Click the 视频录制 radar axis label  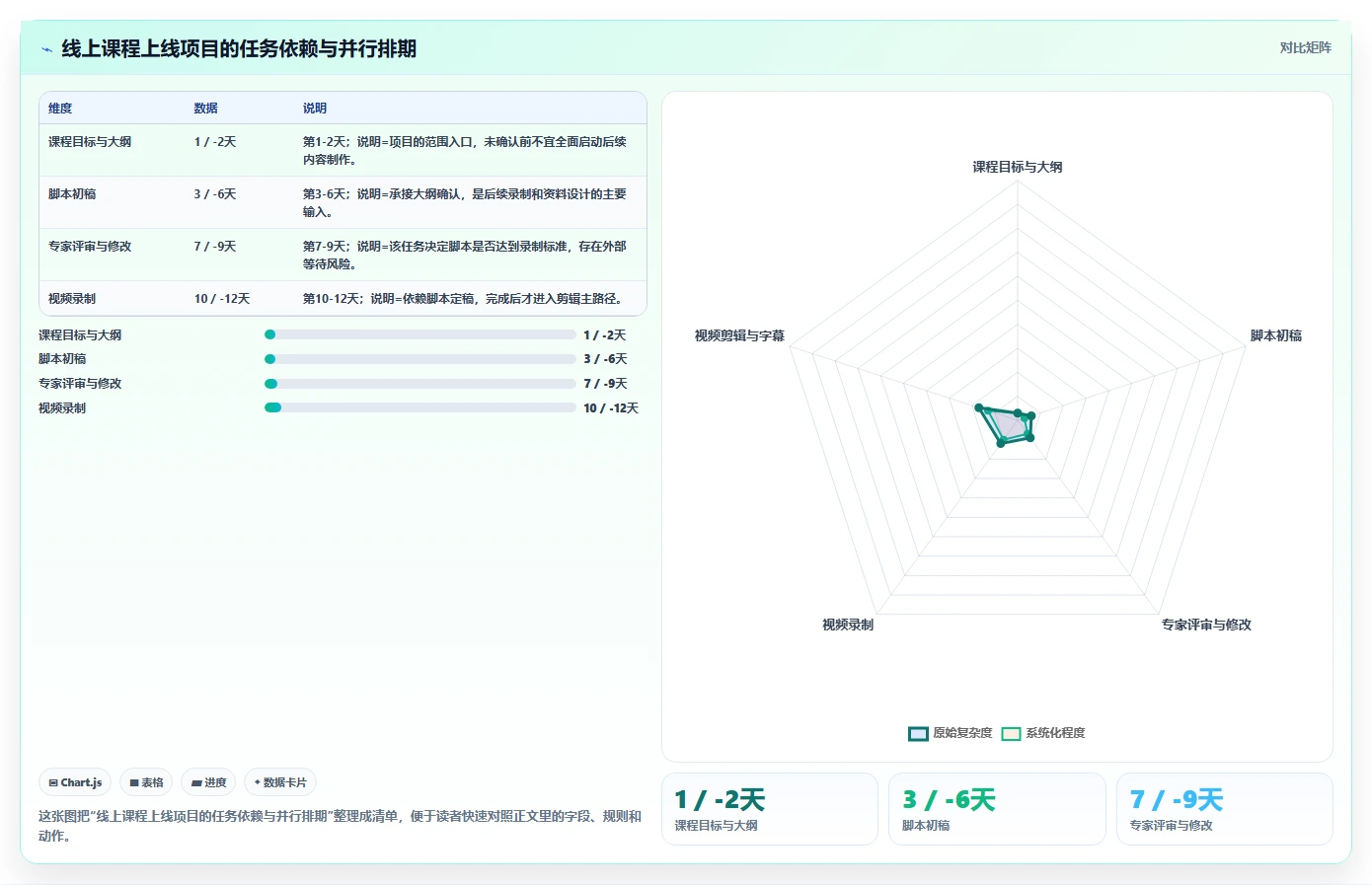click(x=848, y=625)
